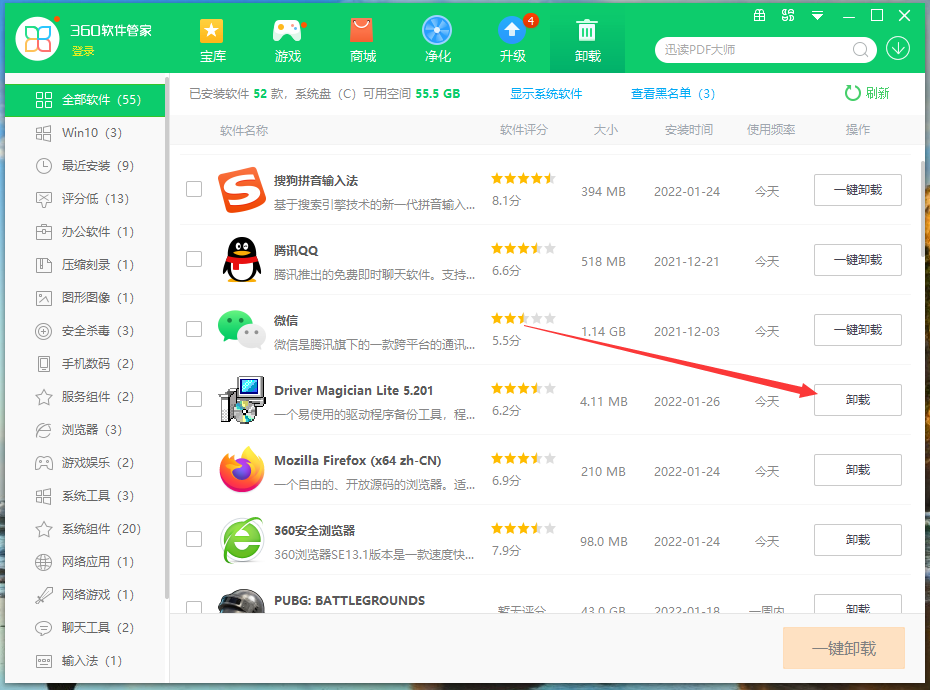Open the 商城 store tab

tap(362, 41)
